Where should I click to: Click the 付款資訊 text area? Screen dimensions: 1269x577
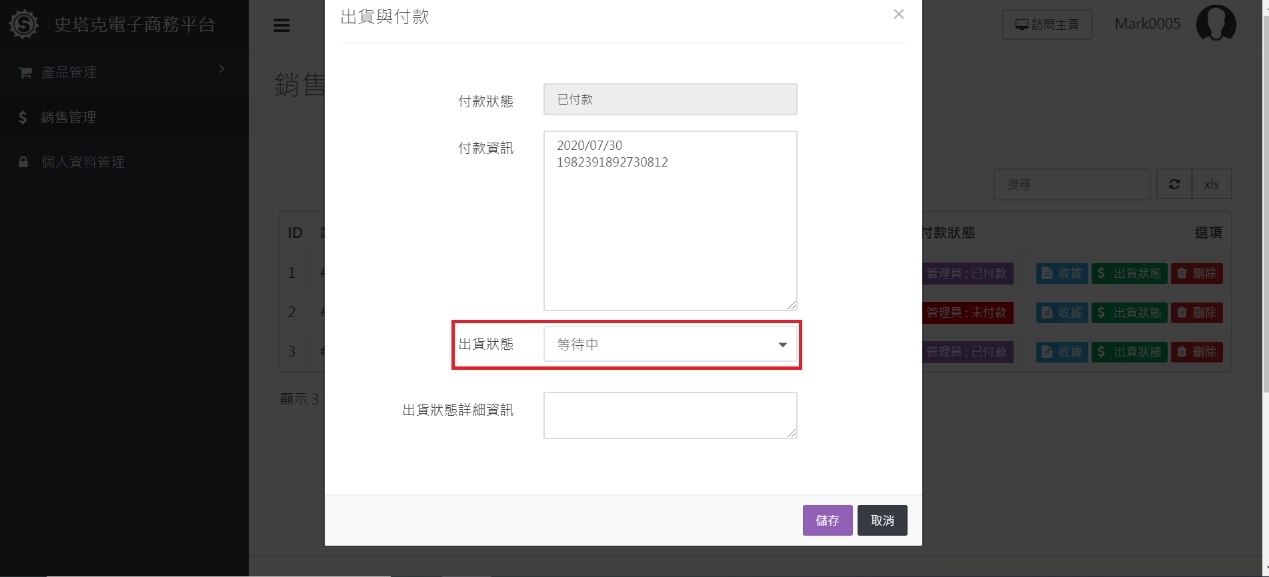click(670, 220)
